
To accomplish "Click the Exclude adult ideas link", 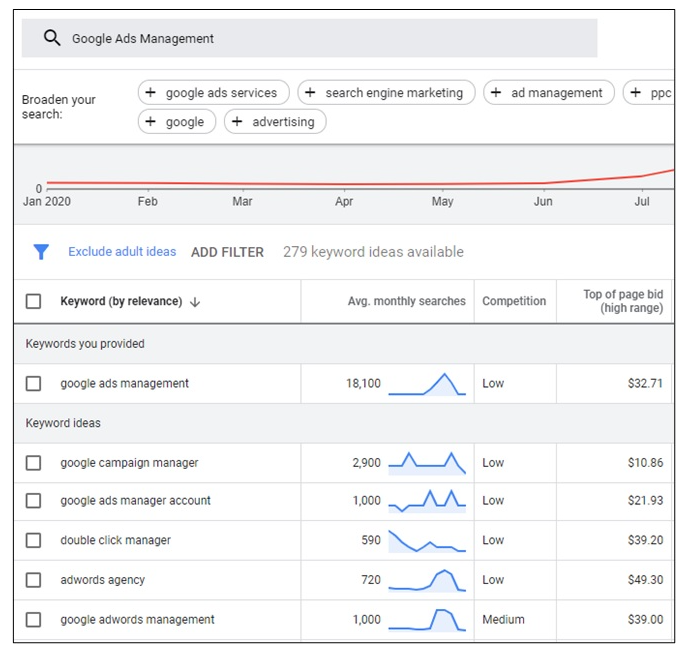I will [122, 252].
